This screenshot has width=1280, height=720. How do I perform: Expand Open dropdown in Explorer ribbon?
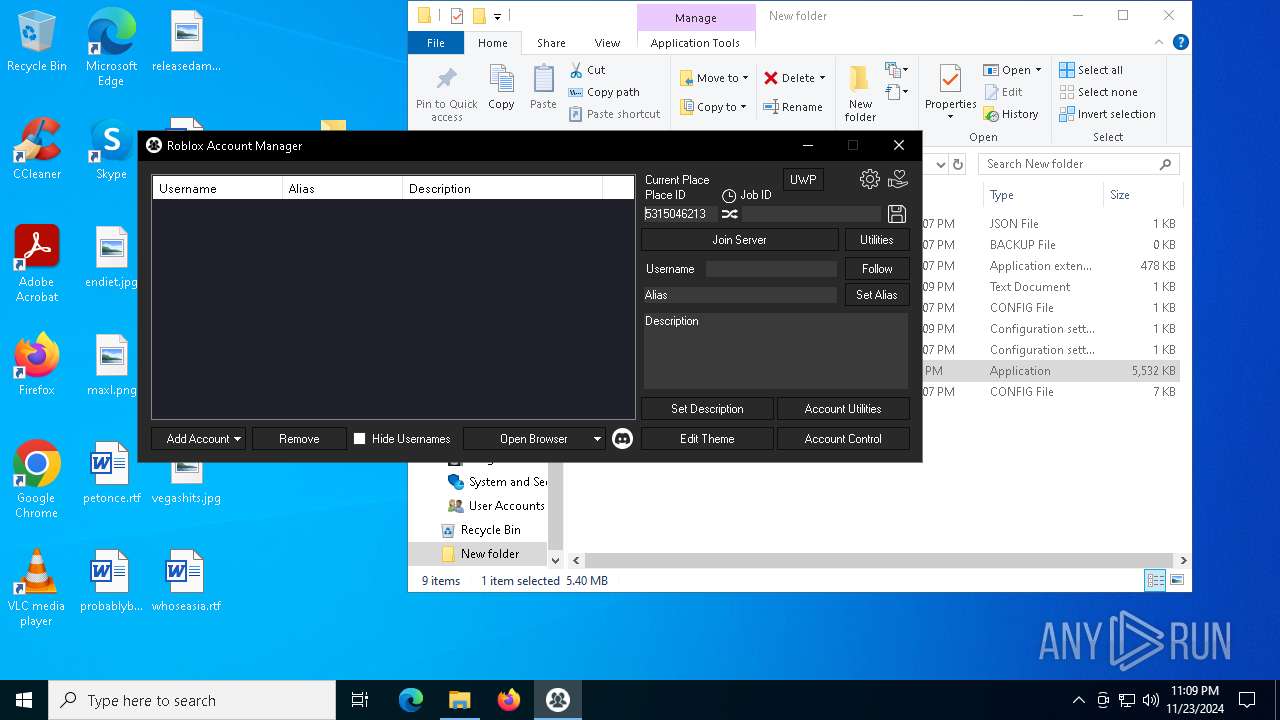click(1038, 70)
